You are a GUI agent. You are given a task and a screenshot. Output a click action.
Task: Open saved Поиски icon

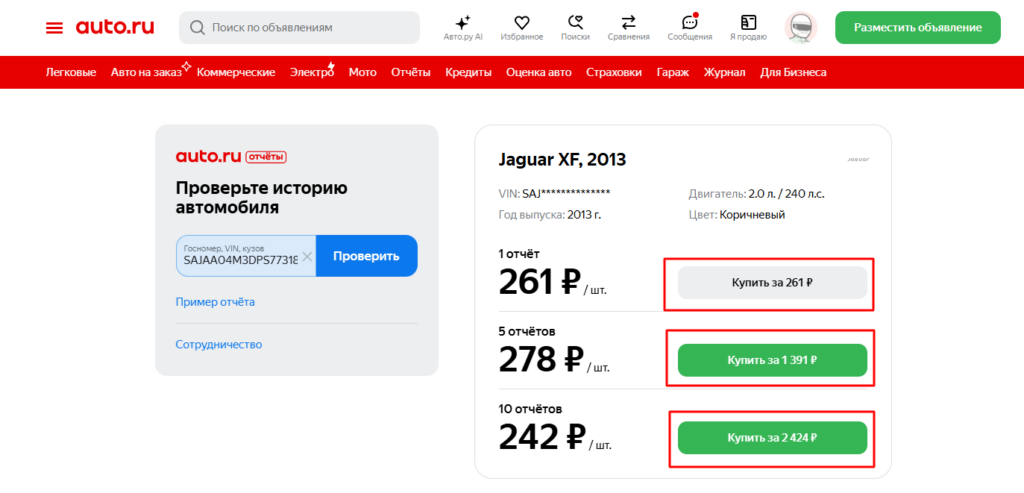[575, 22]
